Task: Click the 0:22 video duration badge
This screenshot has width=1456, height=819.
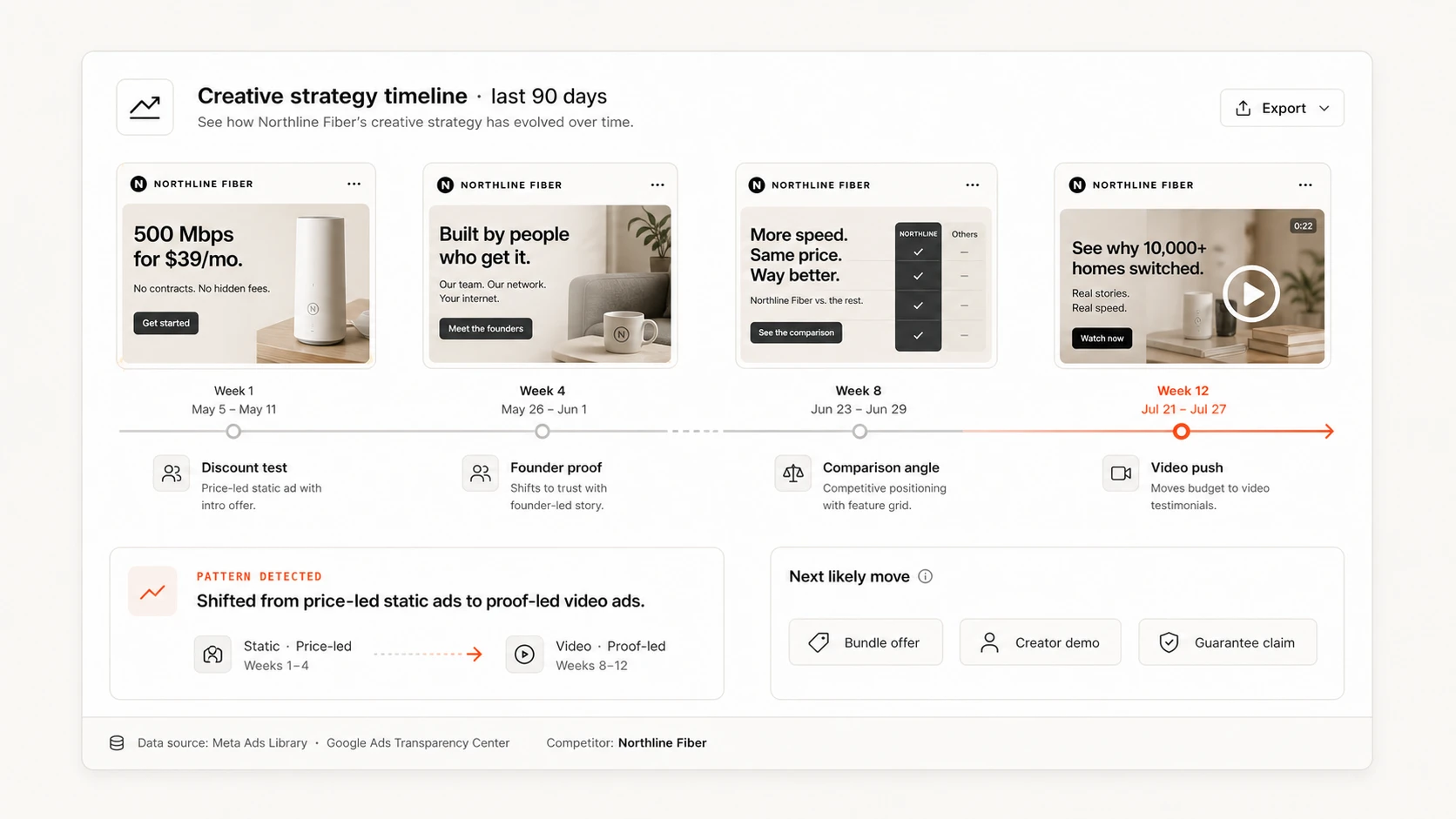Action: click(x=1303, y=225)
